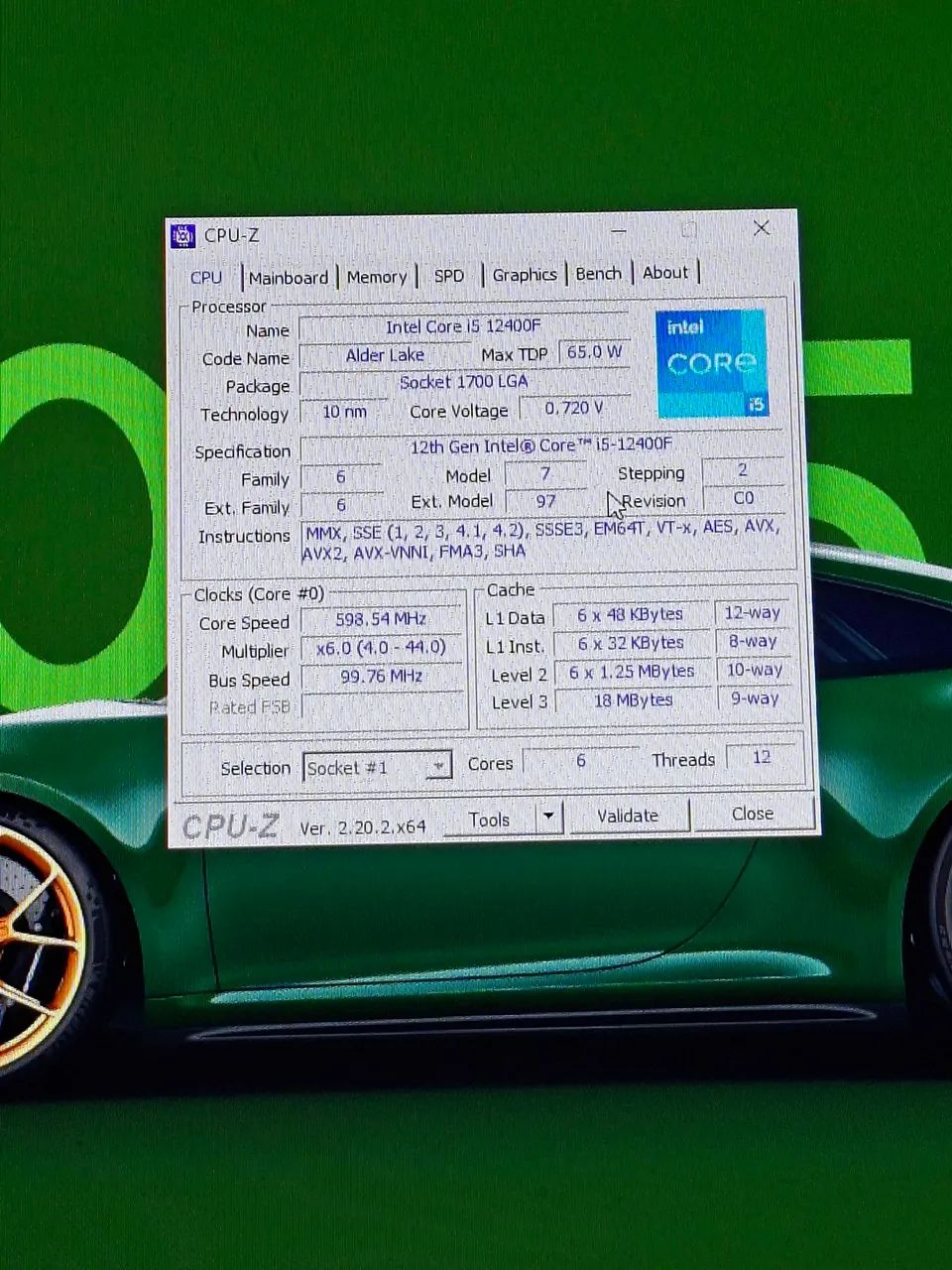The width and height of the screenshot is (952, 1270).
Task: Click the version text Ver. 2.20.2.x64
Action: pyautogui.click(x=363, y=826)
